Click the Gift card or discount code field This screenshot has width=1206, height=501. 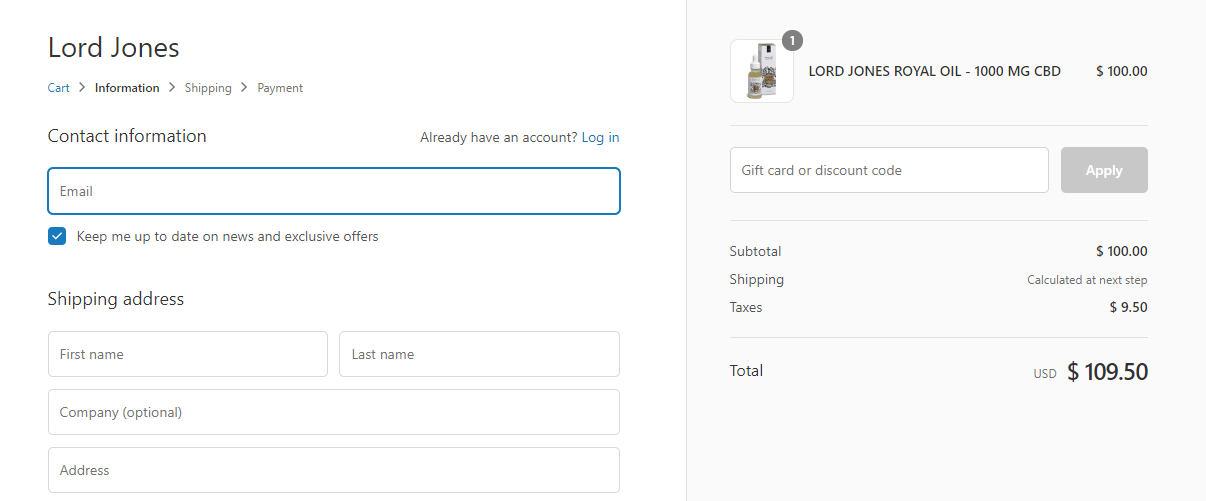[x=889, y=170]
